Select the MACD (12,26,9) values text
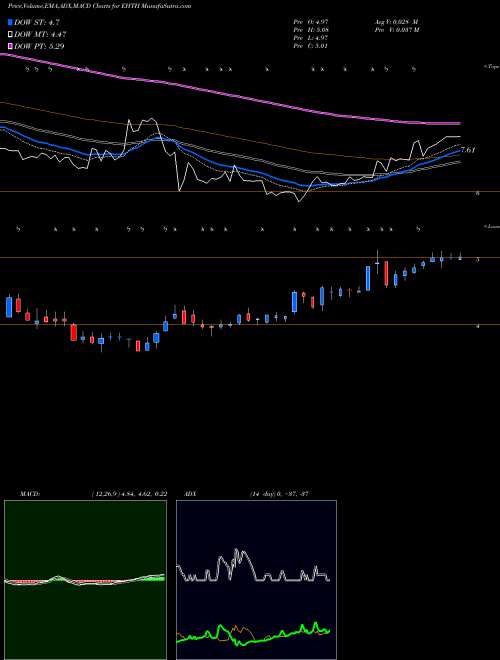The width and height of the screenshot is (500, 660). pos(129,493)
